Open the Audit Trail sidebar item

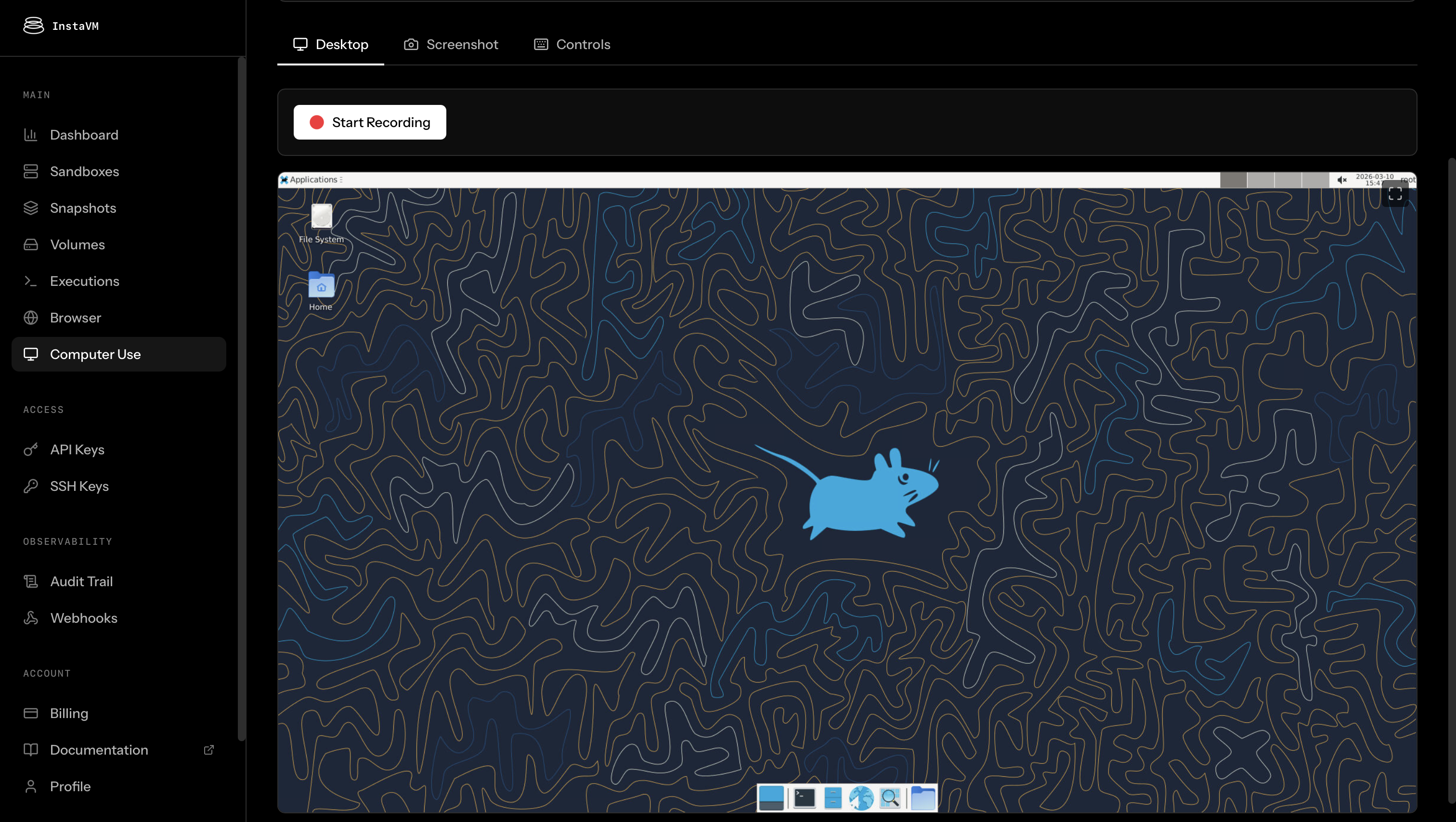click(81, 581)
